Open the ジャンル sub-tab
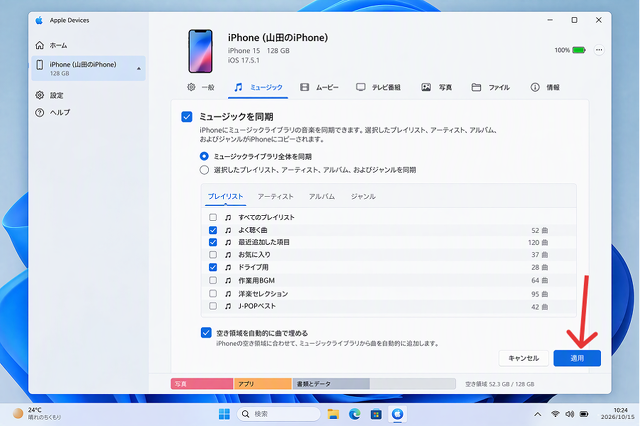640x426 pixels. pos(363,196)
